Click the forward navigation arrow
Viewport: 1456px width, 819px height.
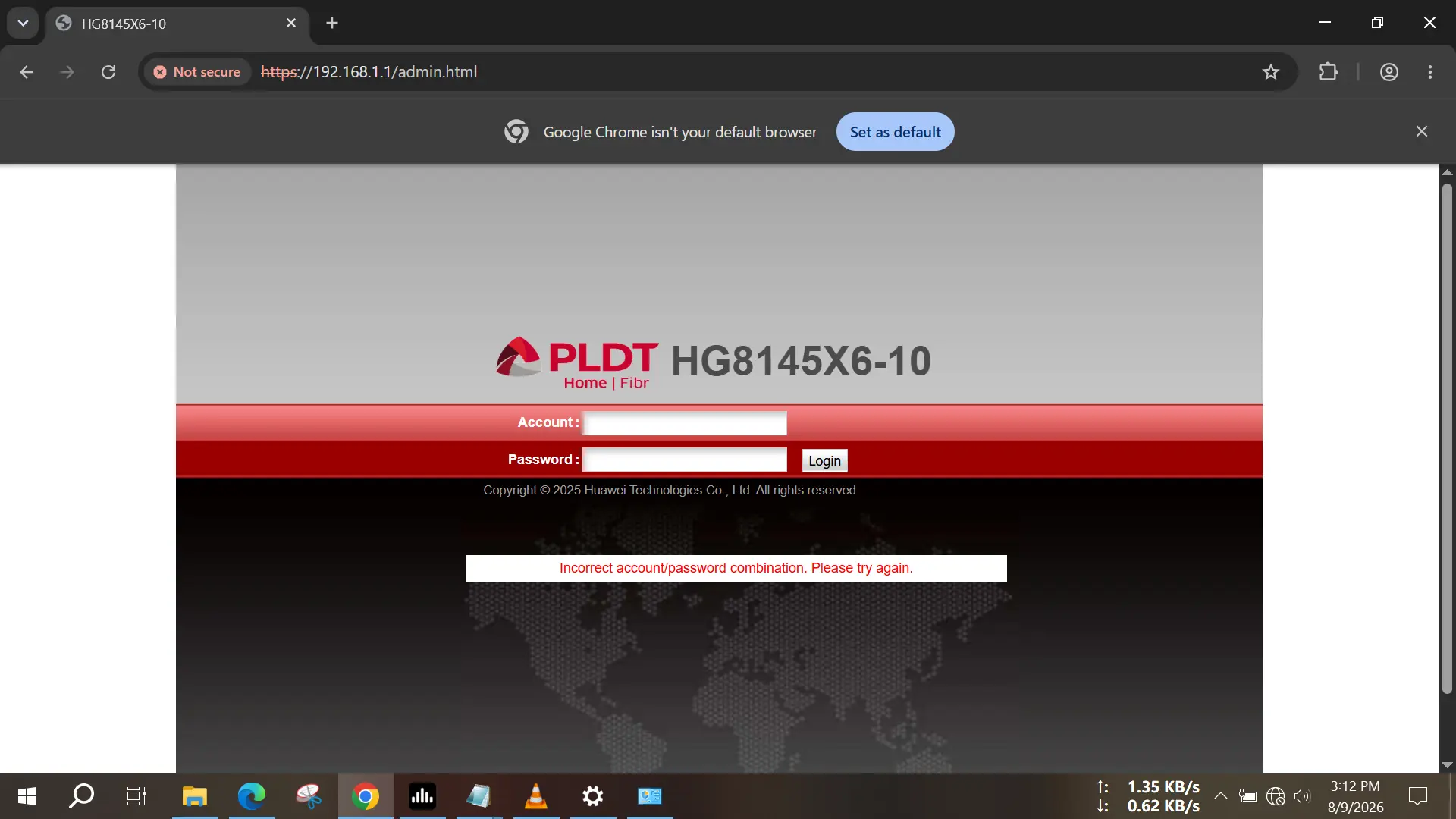pyautogui.click(x=67, y=72)
